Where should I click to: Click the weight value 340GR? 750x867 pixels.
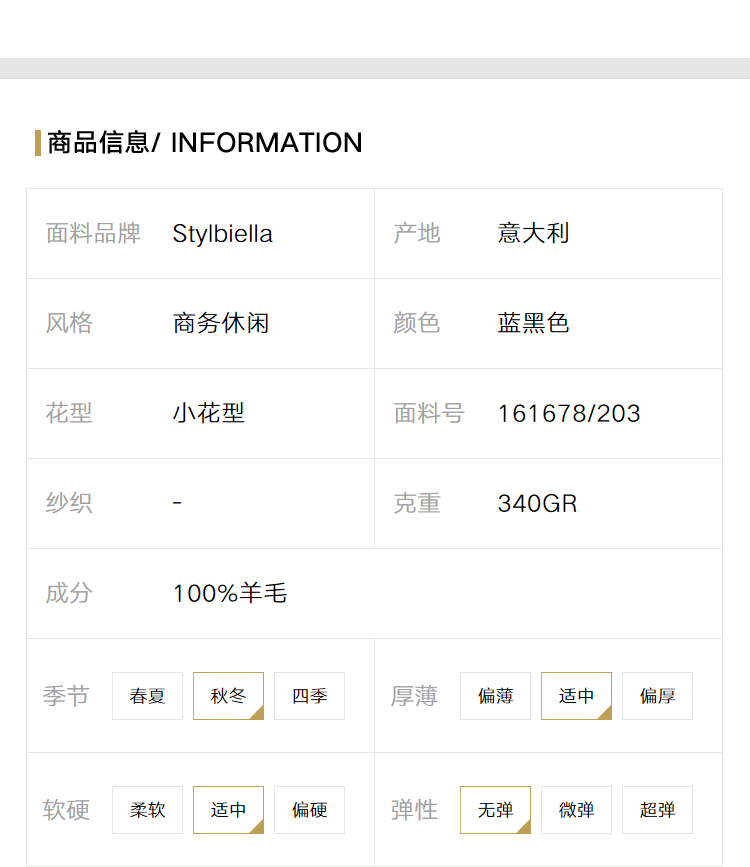(537, 504)
